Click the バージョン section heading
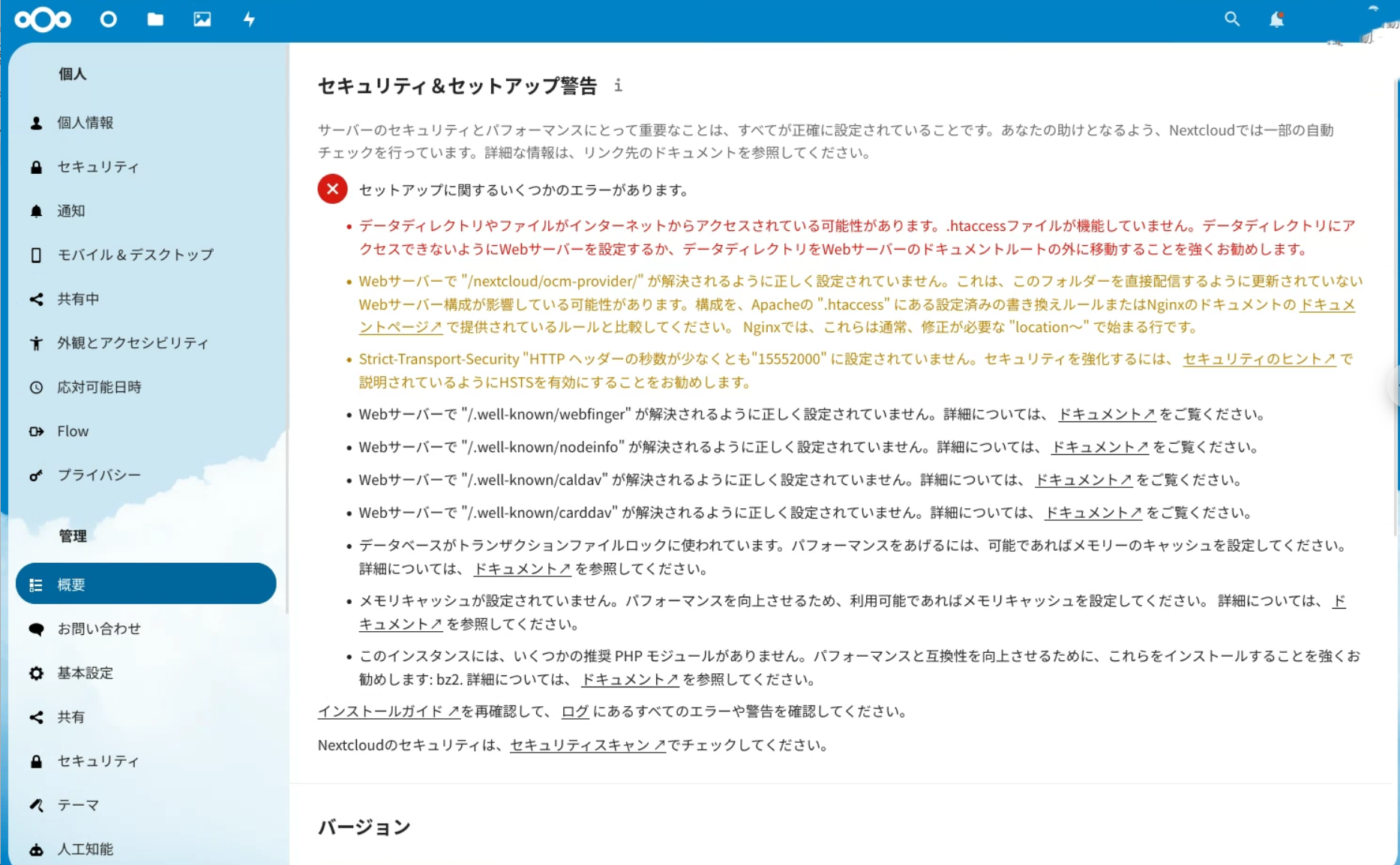 pyautogui.click(x=364, y=827)
